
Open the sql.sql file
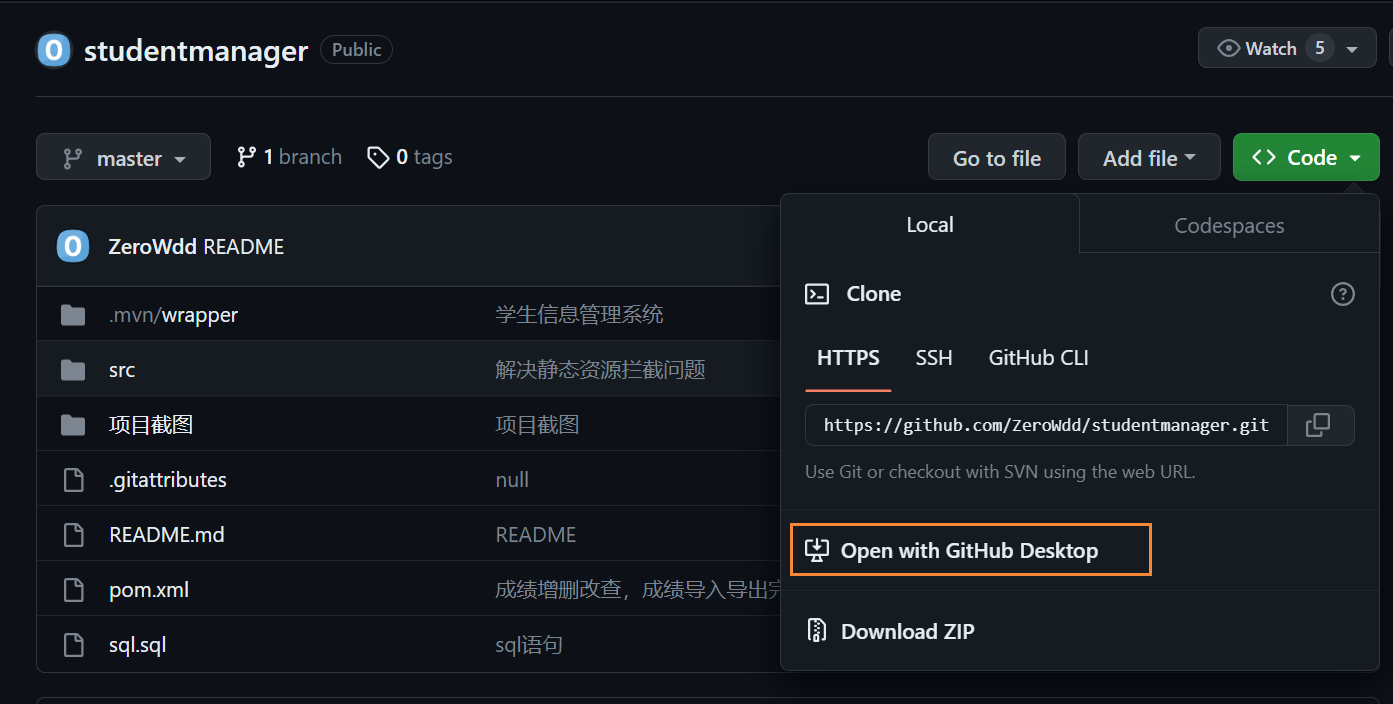click(x=137, y=645)
